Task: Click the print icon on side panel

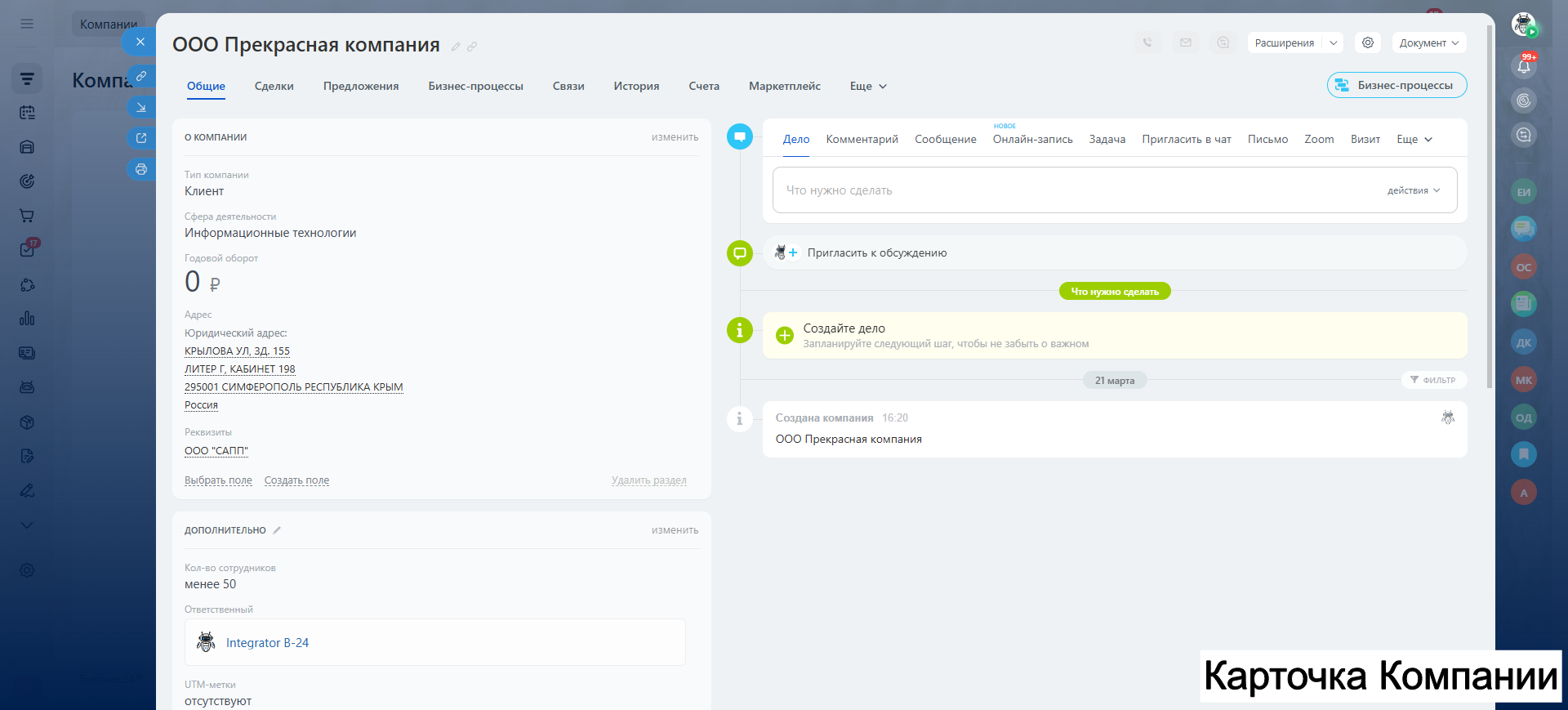Action: [141, 169]
